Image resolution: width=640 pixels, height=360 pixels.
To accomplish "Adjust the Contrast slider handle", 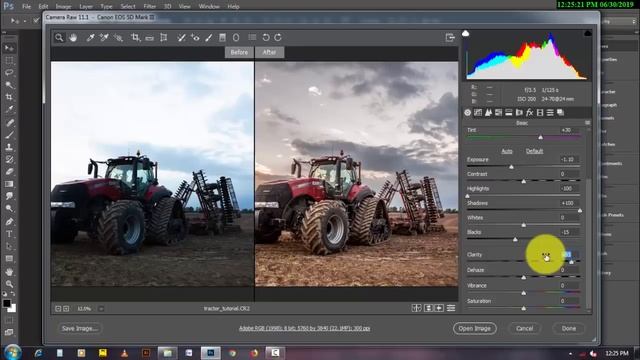I will [x=524, y=181].
